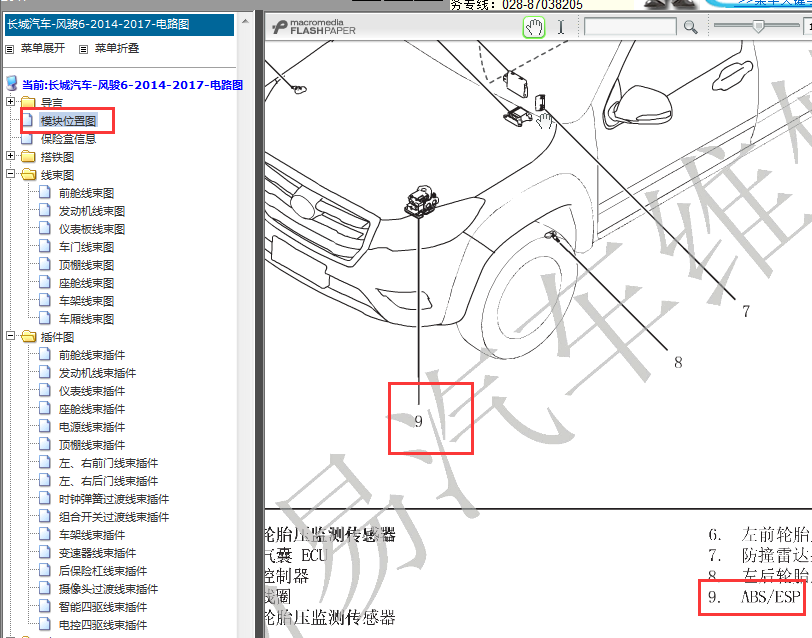This screenshot has width=812, height=638.
Task: Open 车厢线束图 page
Action: pos(86,319)
